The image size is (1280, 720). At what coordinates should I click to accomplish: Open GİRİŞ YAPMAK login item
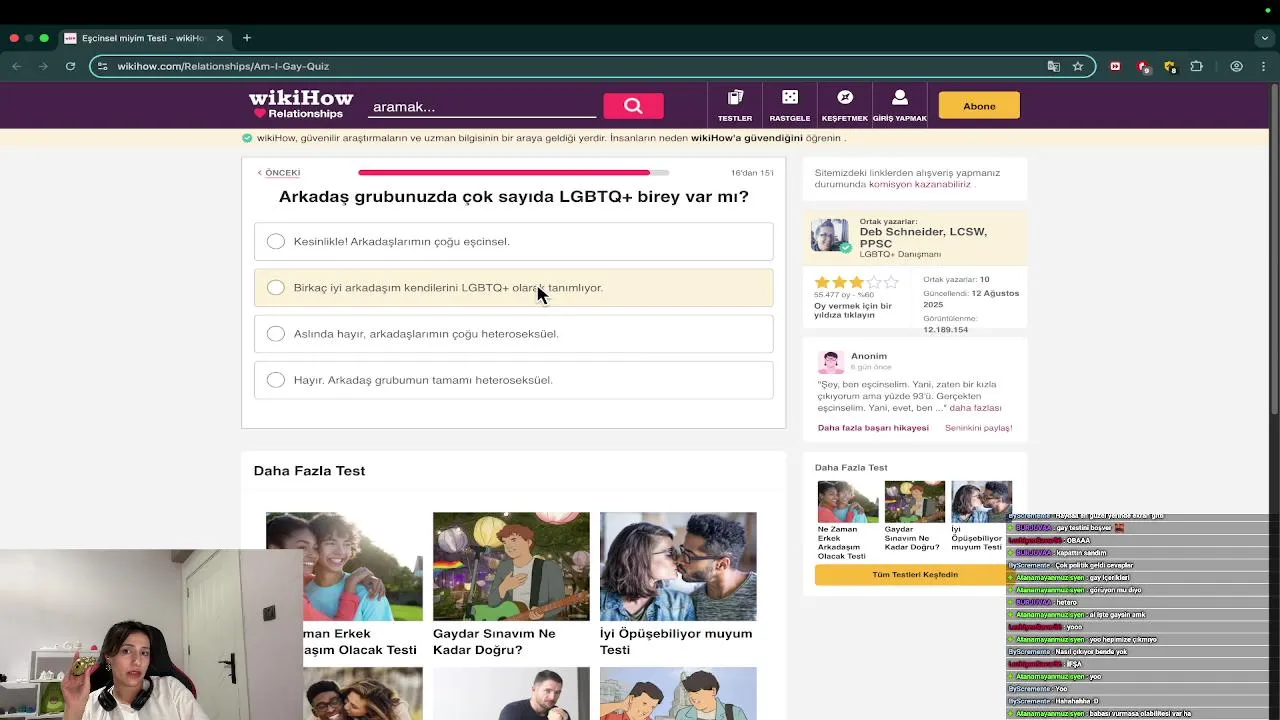pyautogui.click(x=900, y=106)
